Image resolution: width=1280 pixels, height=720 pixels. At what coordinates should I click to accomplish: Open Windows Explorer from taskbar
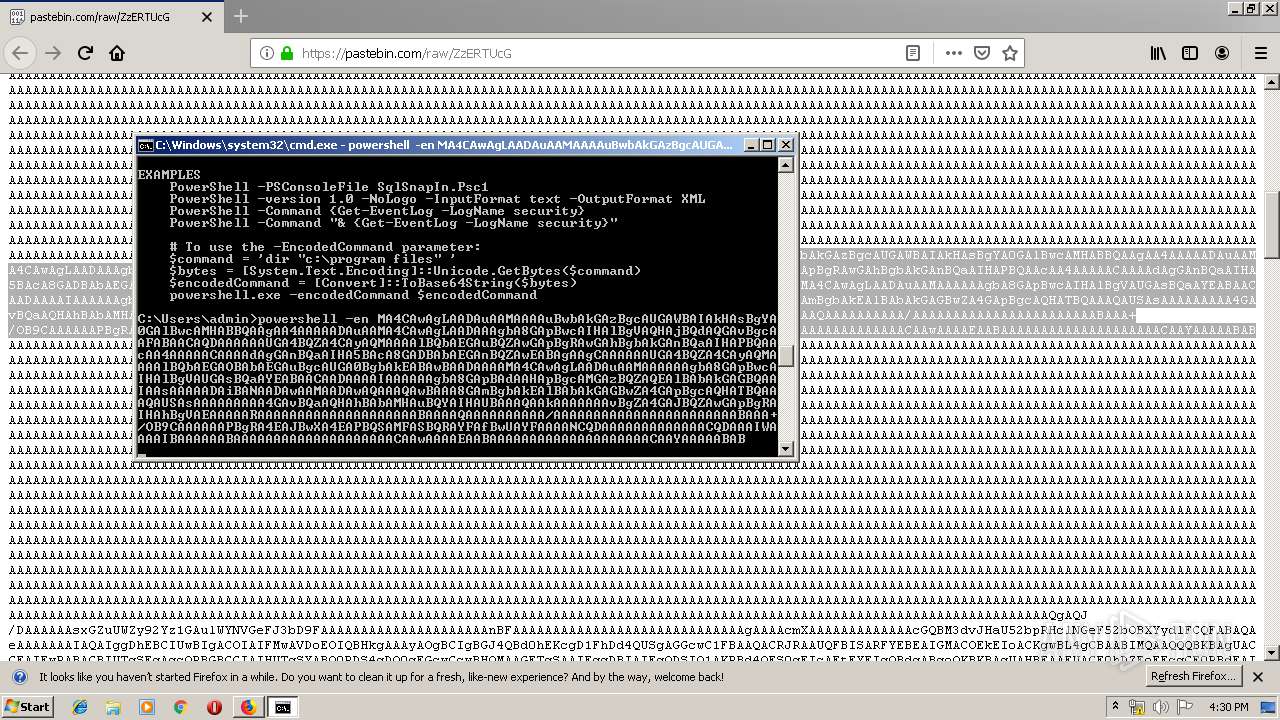tap(113, 707)
